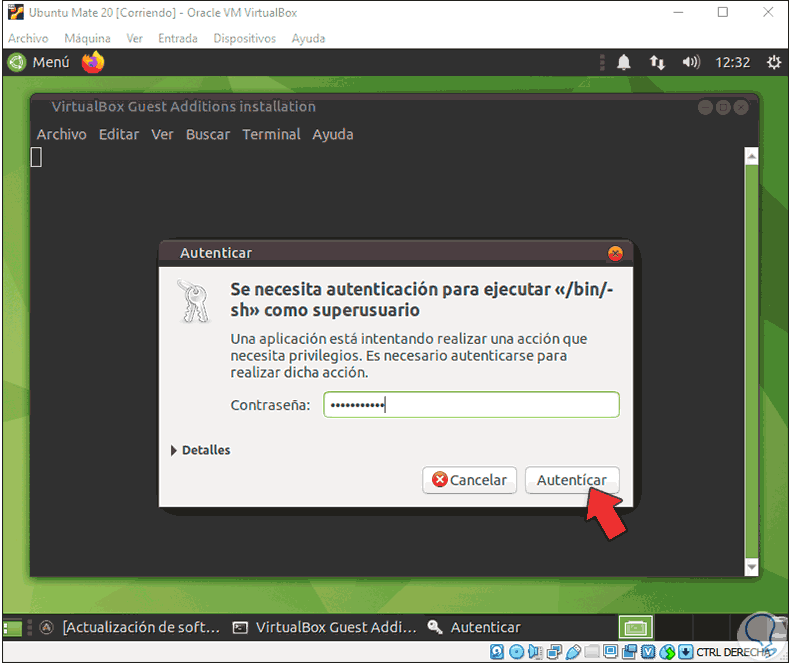Screen dimensions: 792x663
Task: Click the recording status icon
Action: (629, 652)
